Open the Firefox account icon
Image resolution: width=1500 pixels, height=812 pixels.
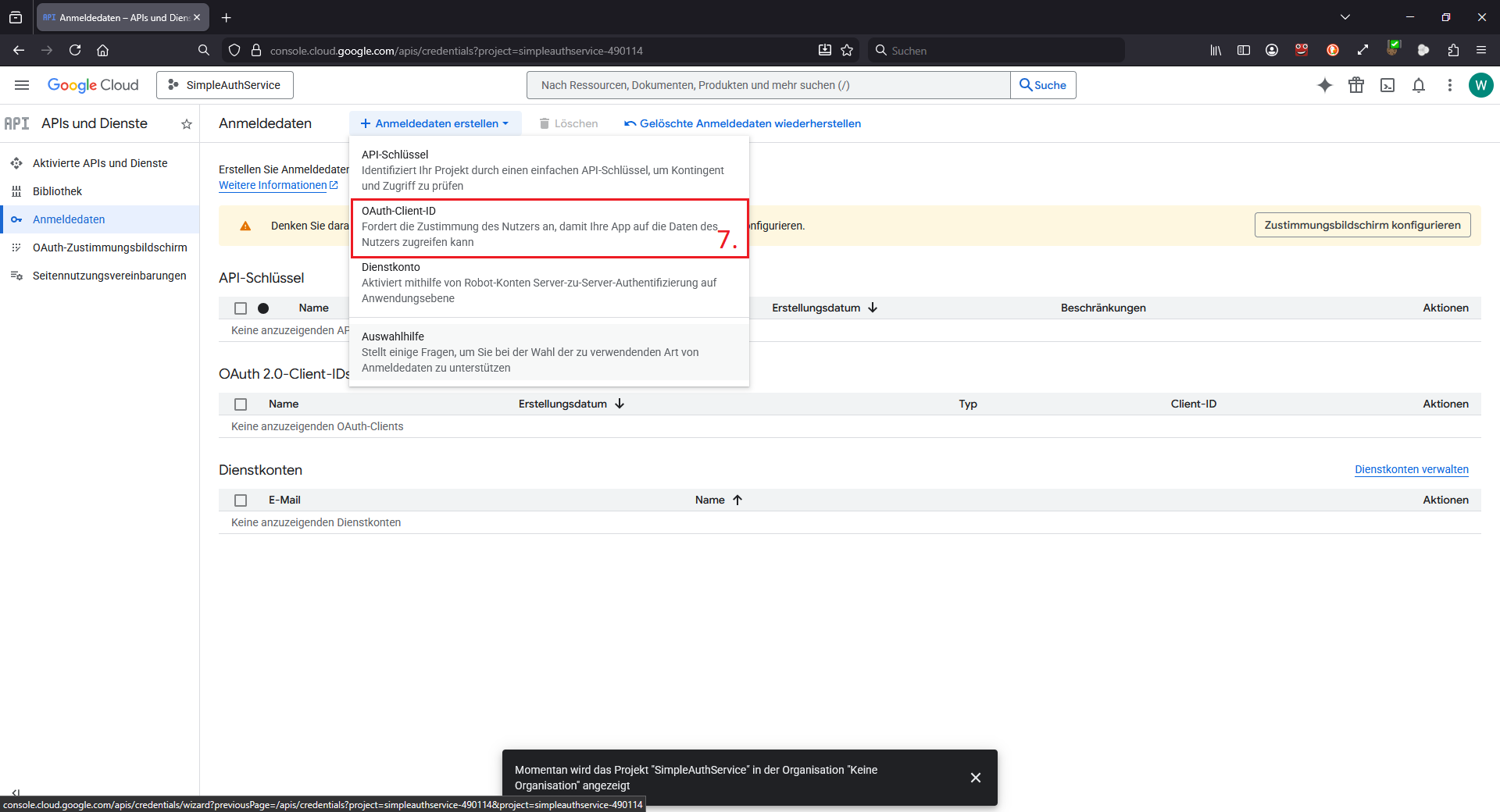point(1272,50)
